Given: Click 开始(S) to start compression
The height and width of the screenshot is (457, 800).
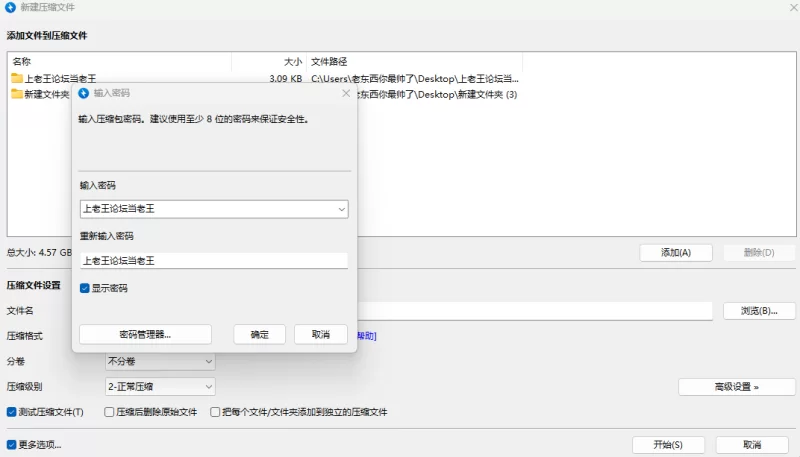Looking at the screenshot, I should pyautogui.click(x=668, y=445).
